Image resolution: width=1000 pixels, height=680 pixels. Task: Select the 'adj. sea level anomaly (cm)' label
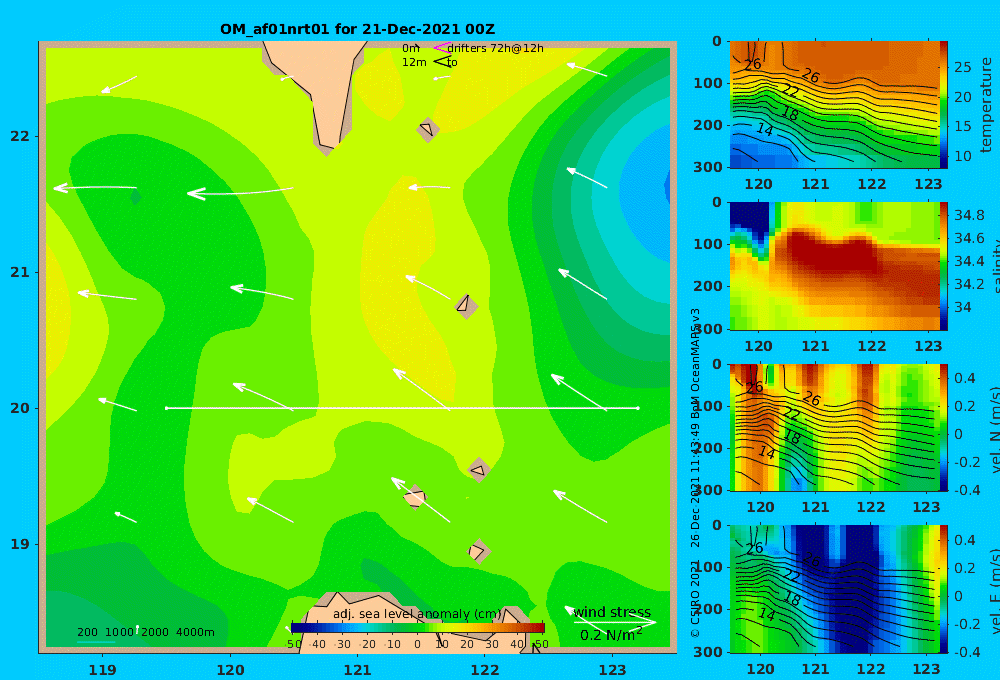click(417, 614)
